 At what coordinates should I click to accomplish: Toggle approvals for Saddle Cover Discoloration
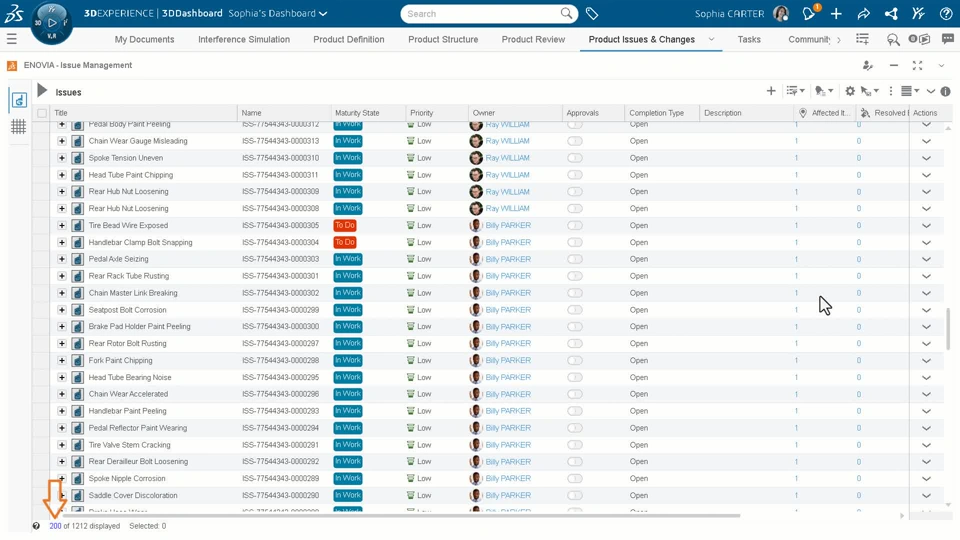click(575, 495)
